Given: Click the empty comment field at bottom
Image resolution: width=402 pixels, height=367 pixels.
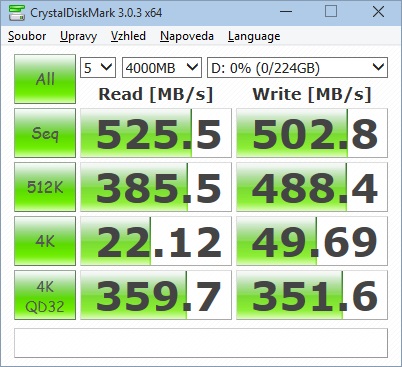Looking at the screenshot, I should (201, 343).
